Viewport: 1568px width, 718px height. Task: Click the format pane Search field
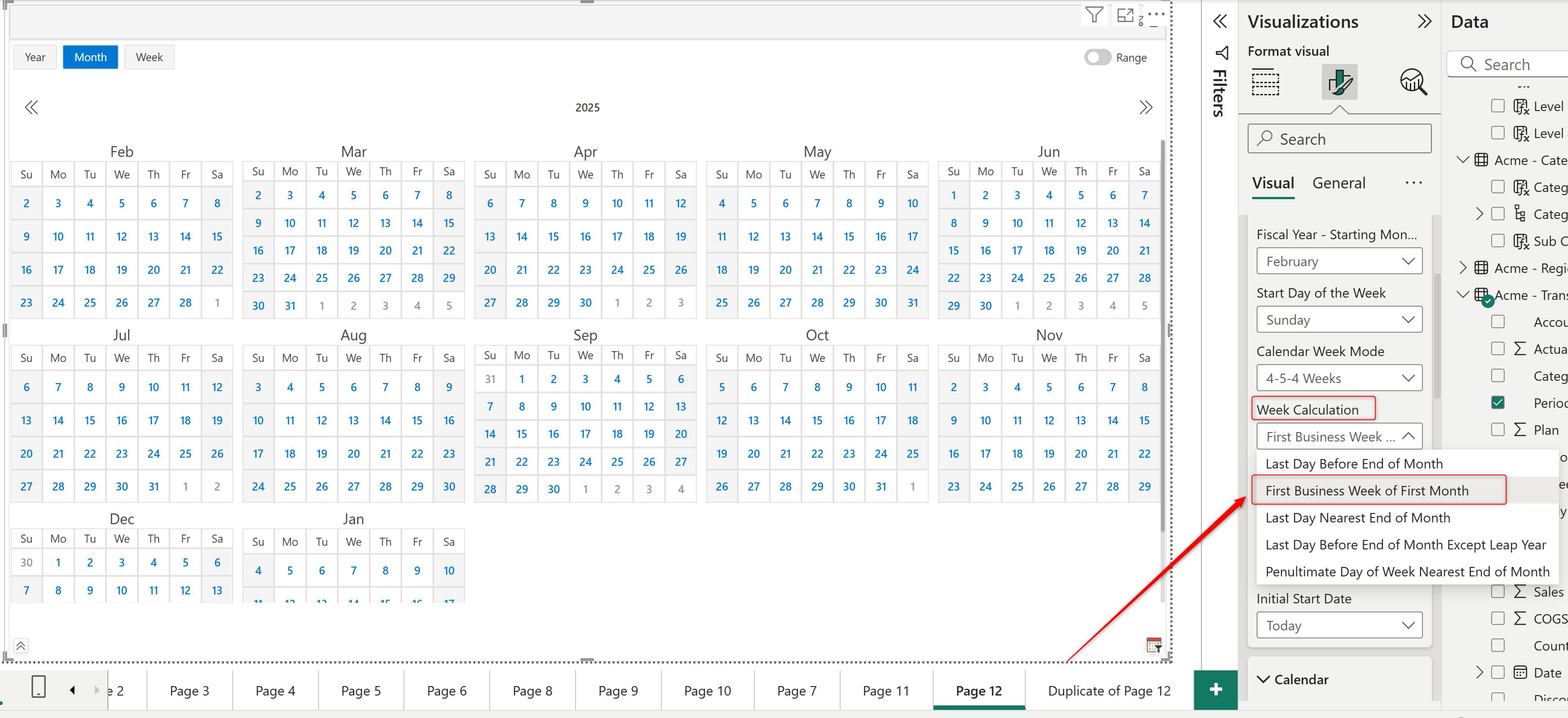(x=1338, y=139)
